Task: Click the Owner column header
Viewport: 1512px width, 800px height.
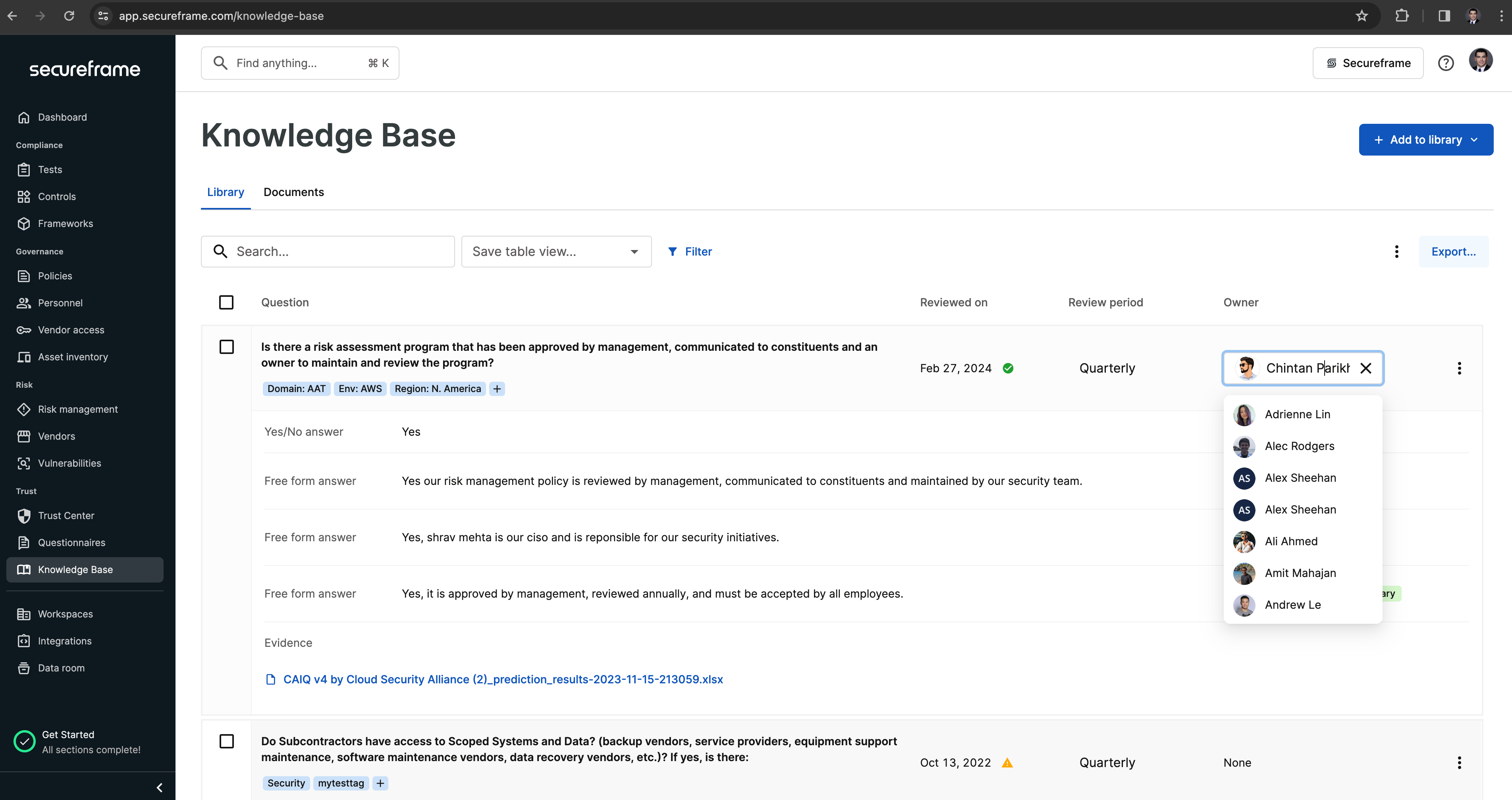Action: pyautogui.click(x=1241, y=303)
